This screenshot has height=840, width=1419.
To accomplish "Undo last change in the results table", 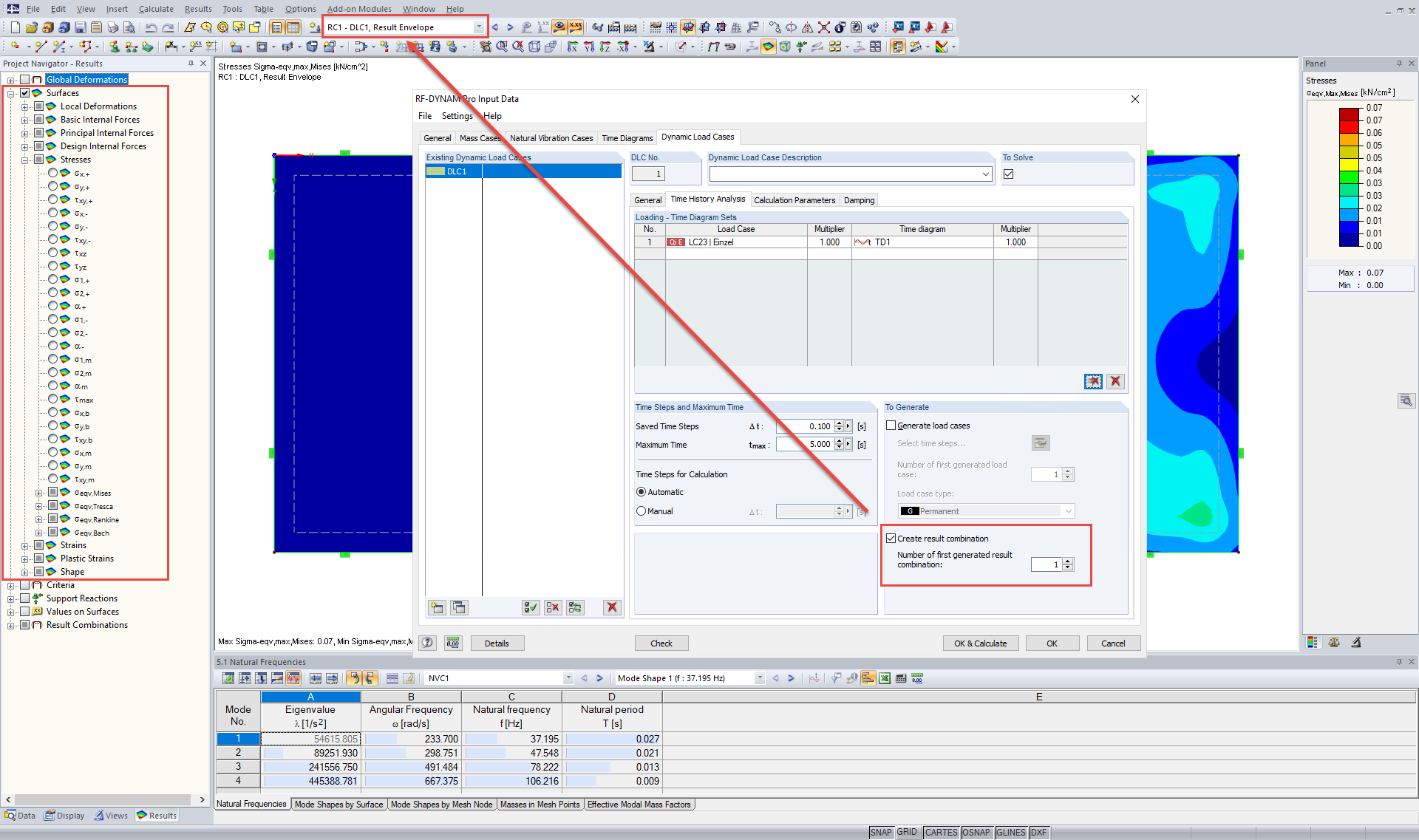I will [354, 678].
